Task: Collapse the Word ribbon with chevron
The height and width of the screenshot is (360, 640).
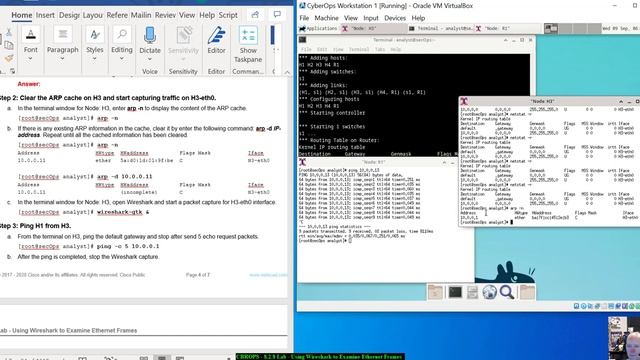Action: pos(287,72)
